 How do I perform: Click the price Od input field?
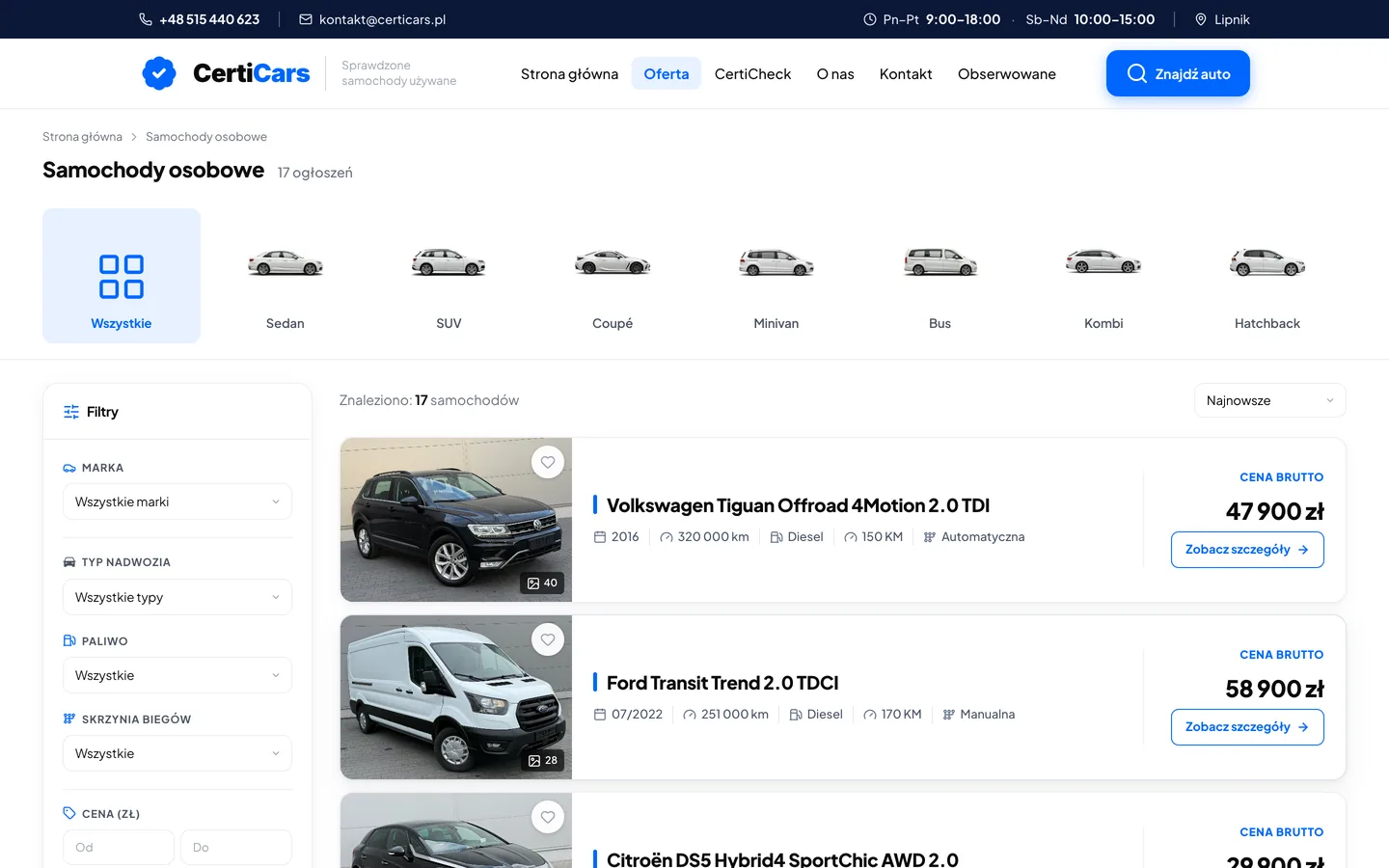119,848
